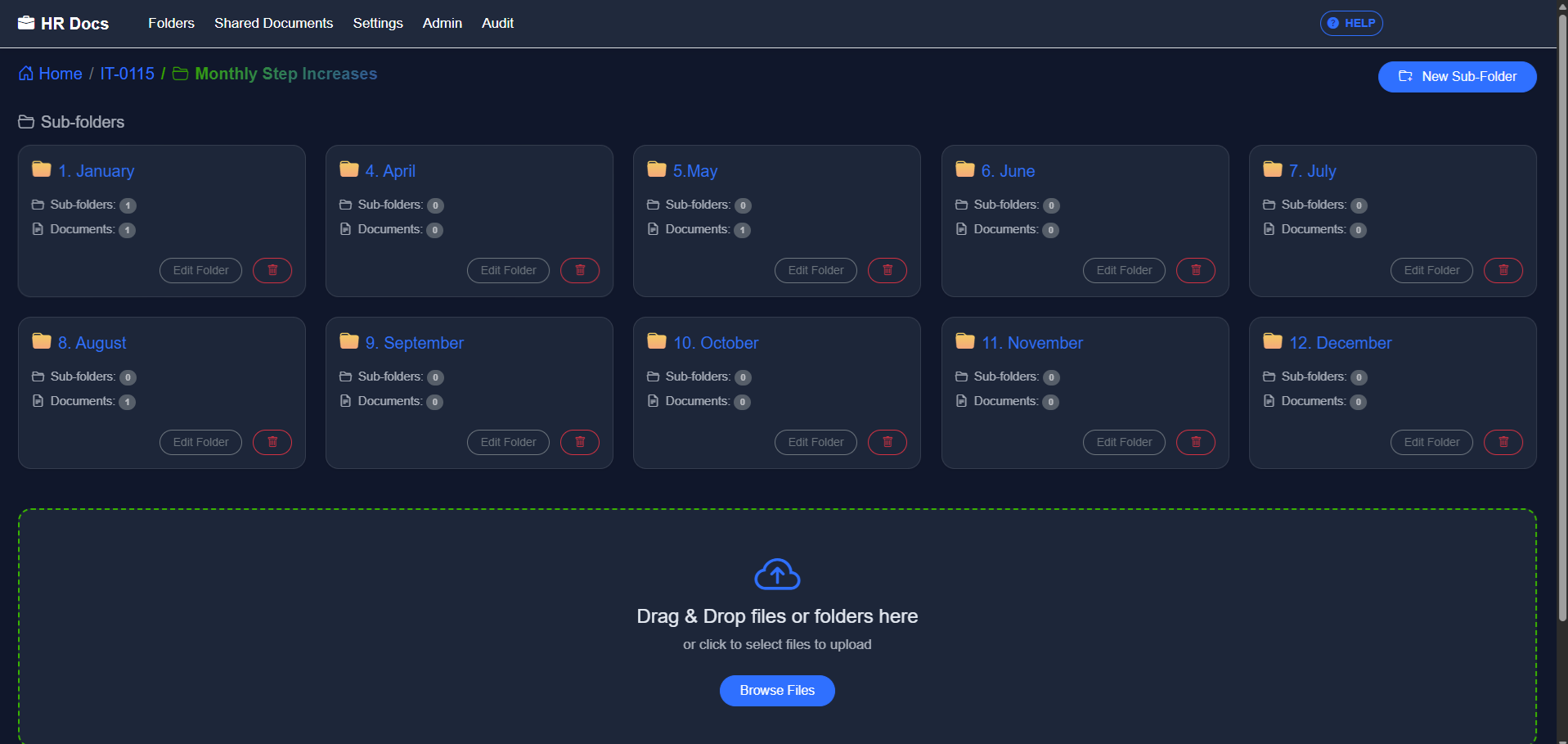Click the HR Docs briefcase logo
Screen dimensions: 1568x744
[26, 23]
